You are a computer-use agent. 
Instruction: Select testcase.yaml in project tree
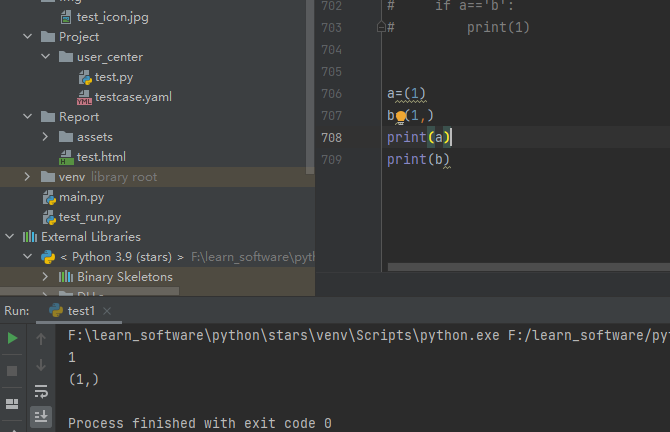[133, 97]
